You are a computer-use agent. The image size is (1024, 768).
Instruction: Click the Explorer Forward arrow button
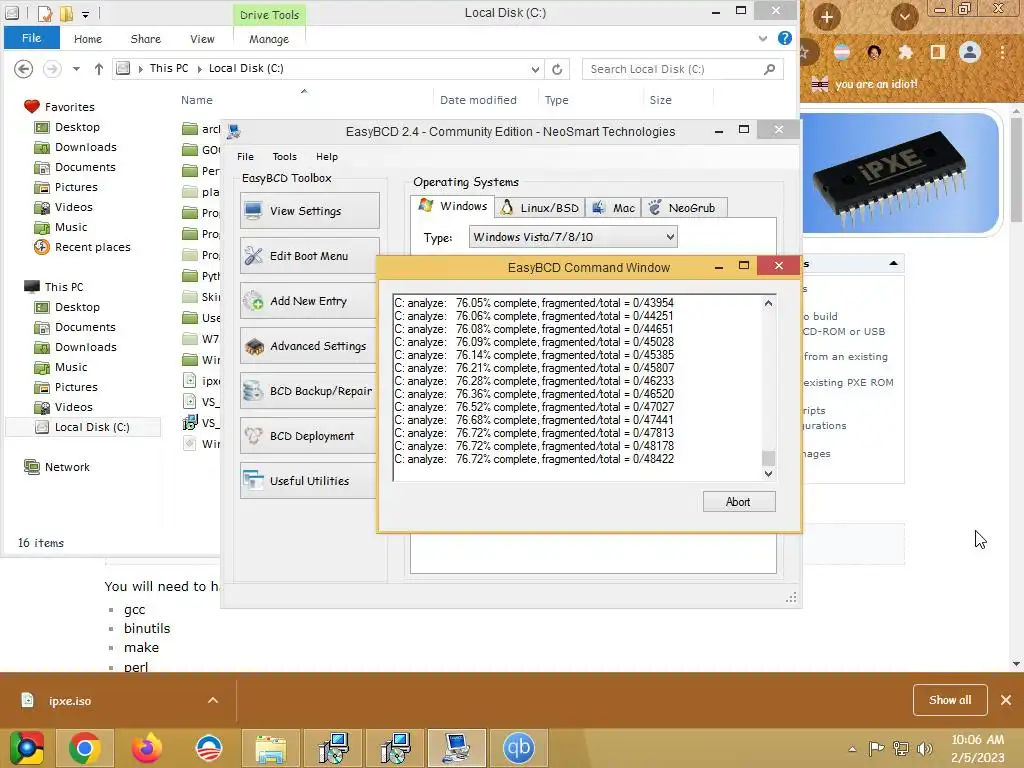point(52,69)
